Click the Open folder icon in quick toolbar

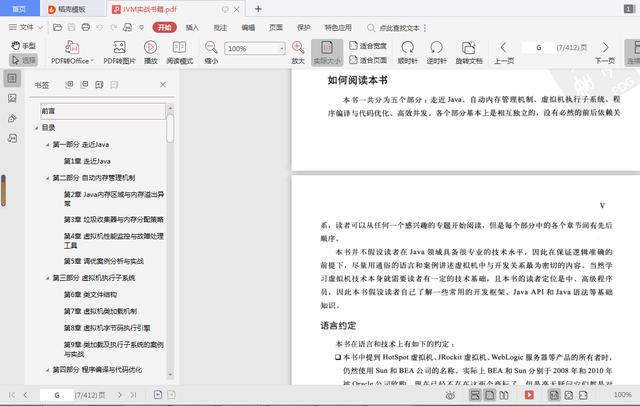(x=58, y=27)
